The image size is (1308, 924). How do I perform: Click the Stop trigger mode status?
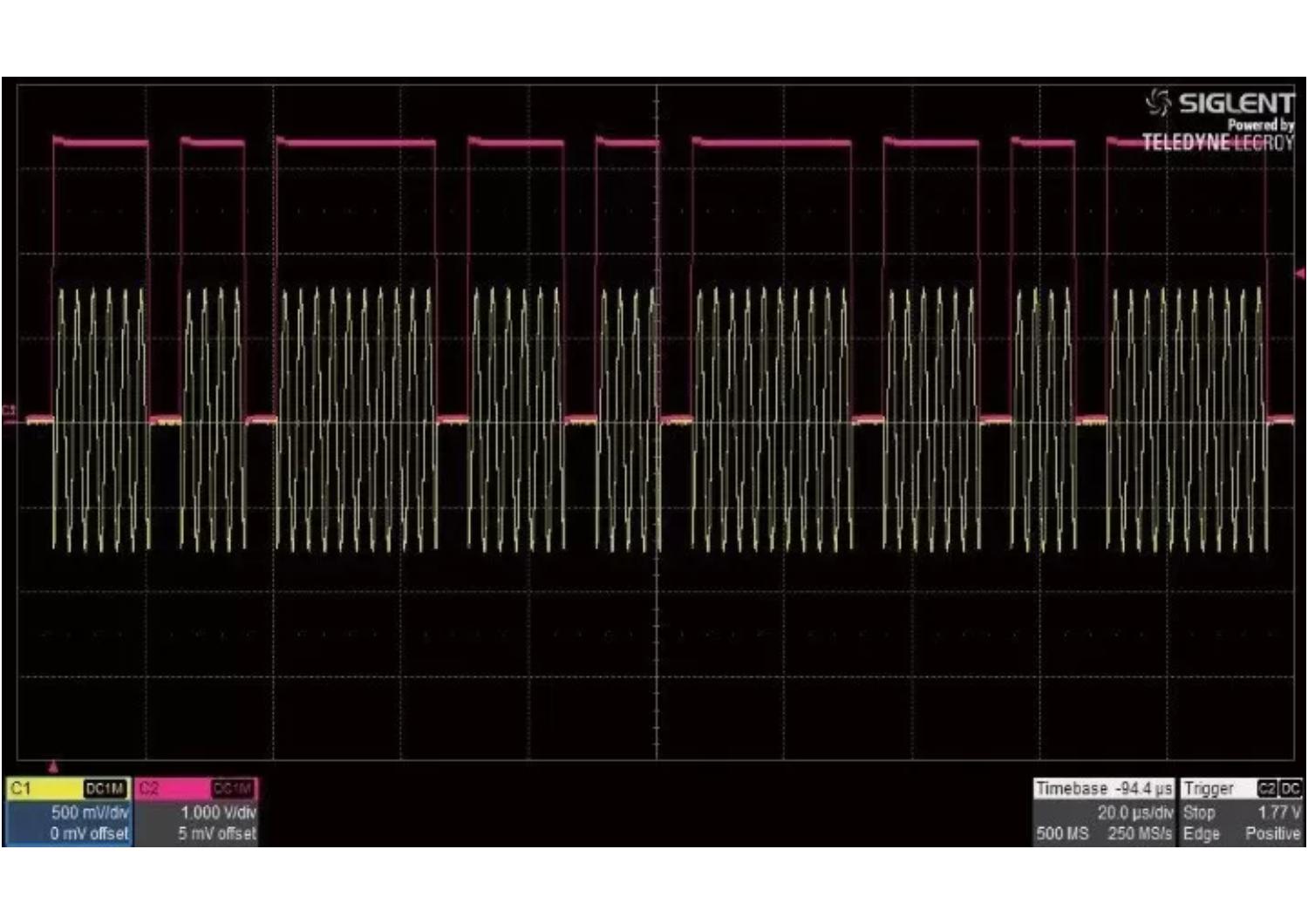point(1199,812)
